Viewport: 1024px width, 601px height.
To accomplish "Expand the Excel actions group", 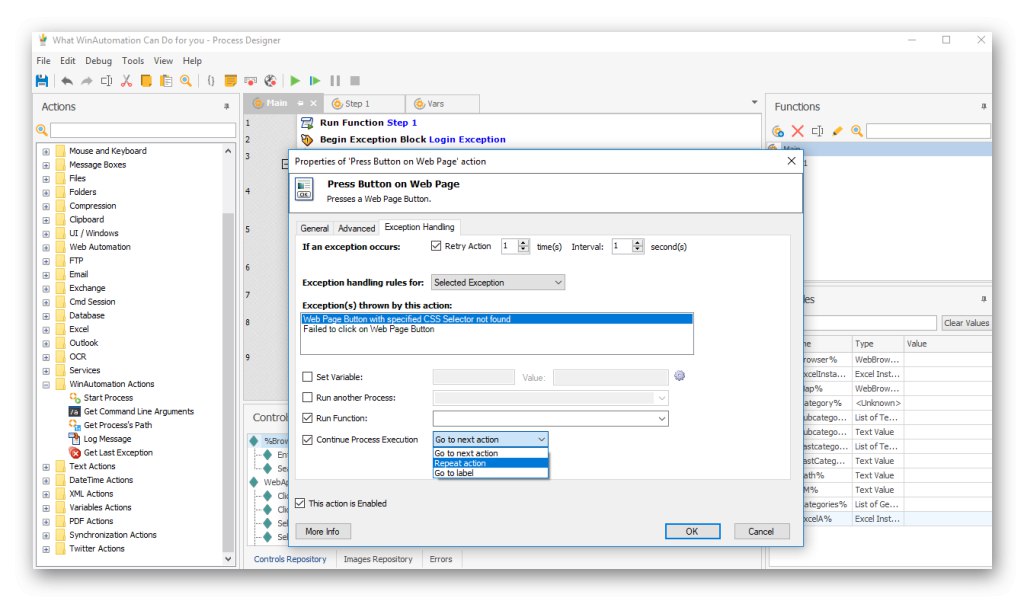I will pos(46,330).
